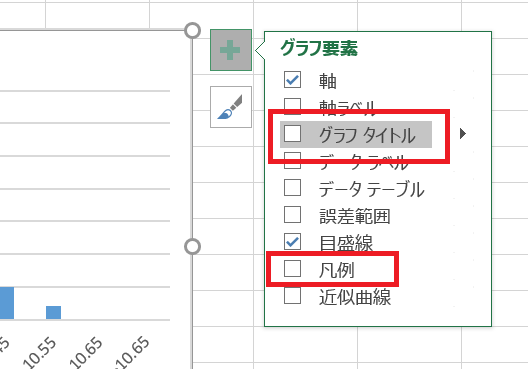528x369 pixels.
Task: Click the グラフ要素 panel heading
Action: click(x=319, y=48)
